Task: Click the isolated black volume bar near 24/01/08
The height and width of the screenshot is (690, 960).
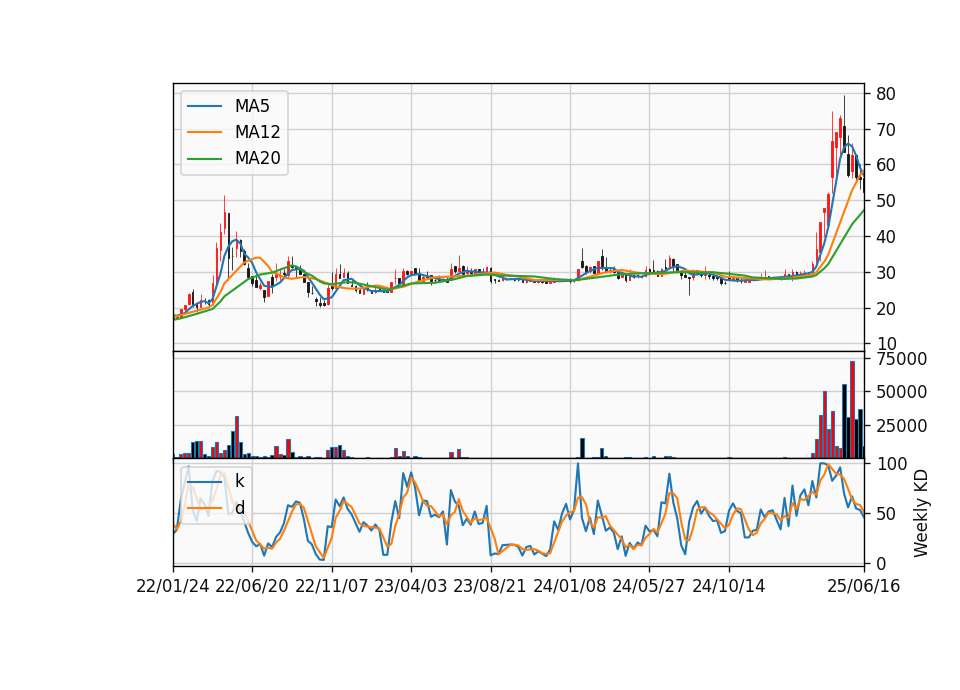Action: click(x=582, y=448)
